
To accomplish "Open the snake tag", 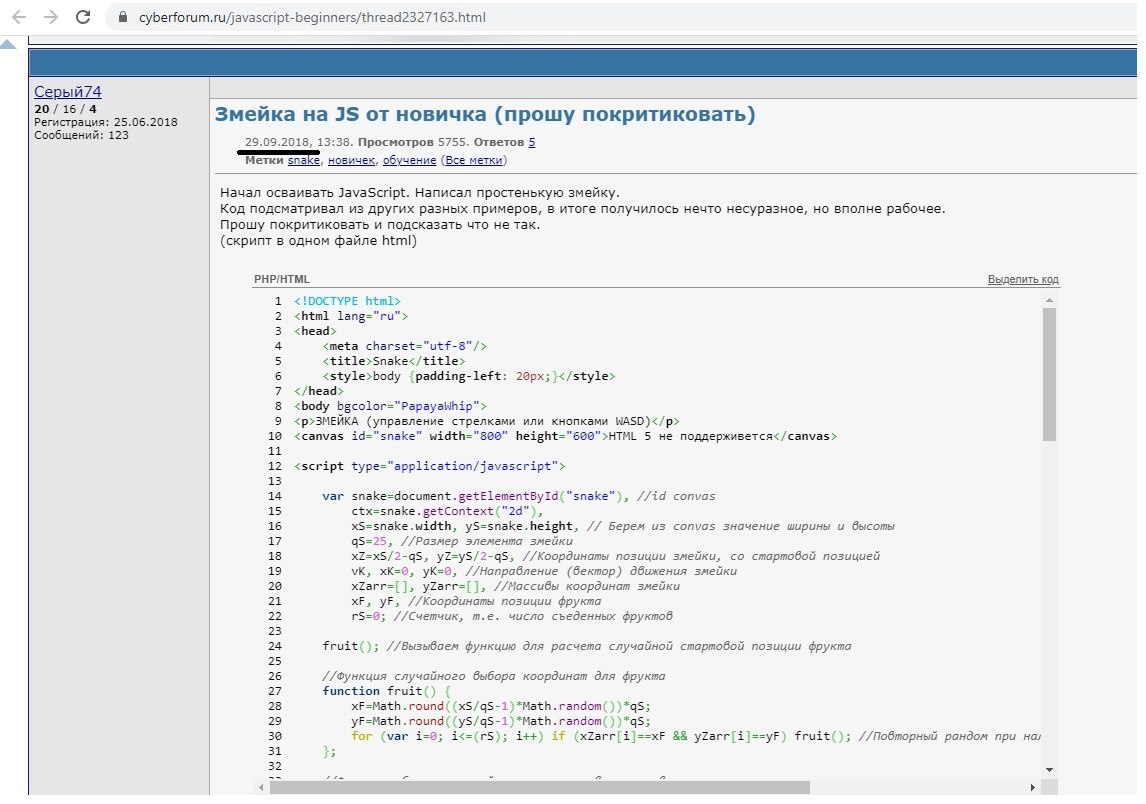I will click(303, 160).
